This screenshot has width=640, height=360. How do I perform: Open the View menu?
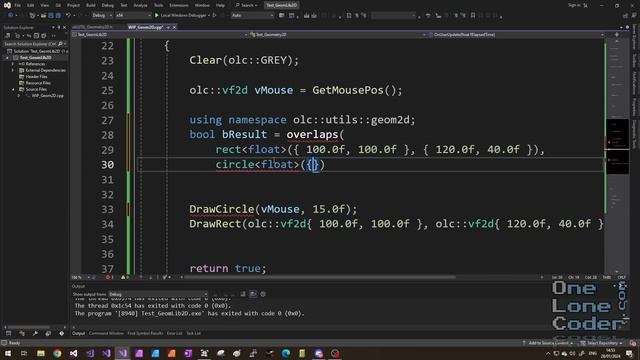[x=44, y=5]
